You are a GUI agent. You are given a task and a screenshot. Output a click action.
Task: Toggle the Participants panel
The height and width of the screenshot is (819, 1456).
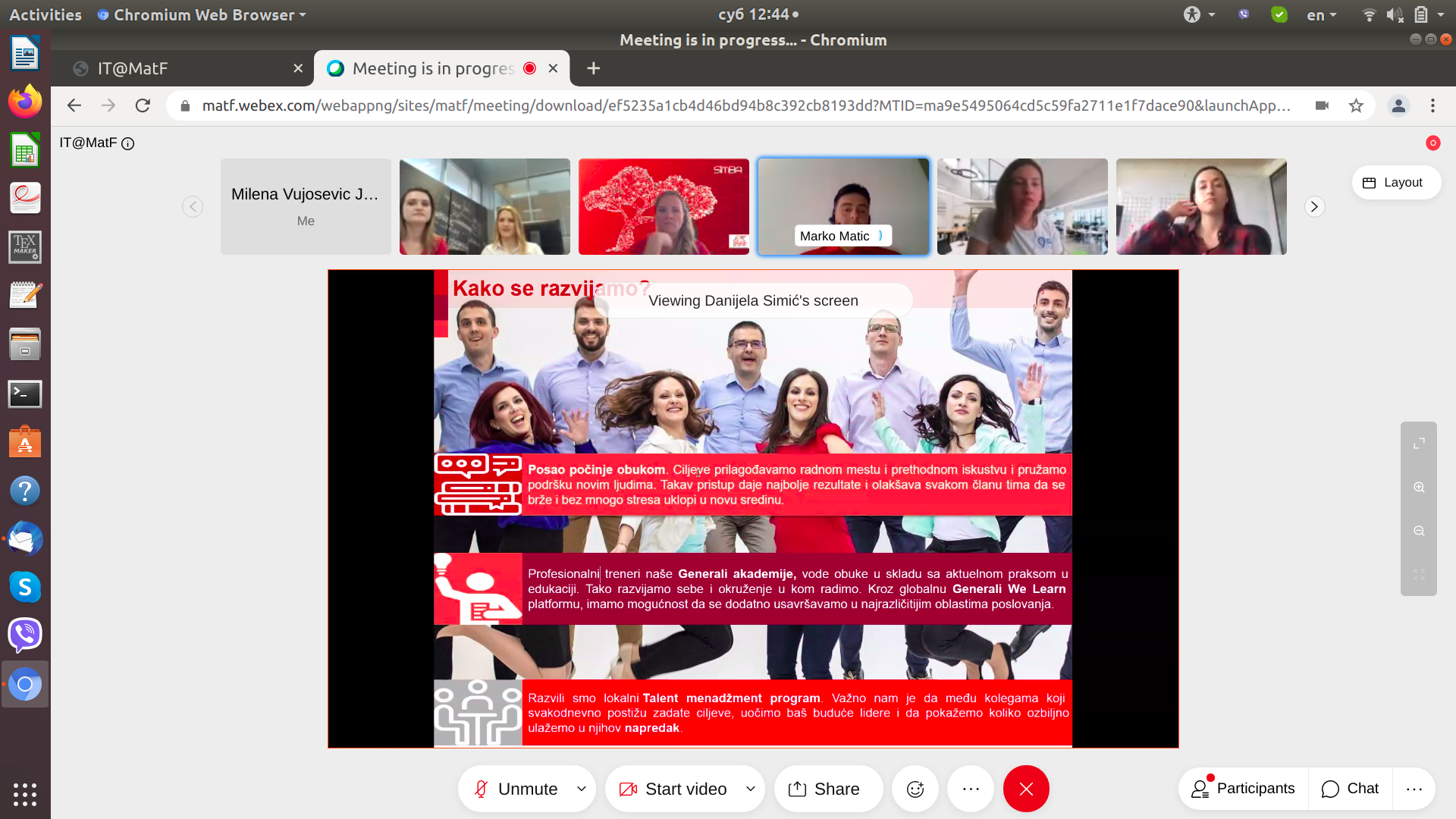tap(1244, 789)
